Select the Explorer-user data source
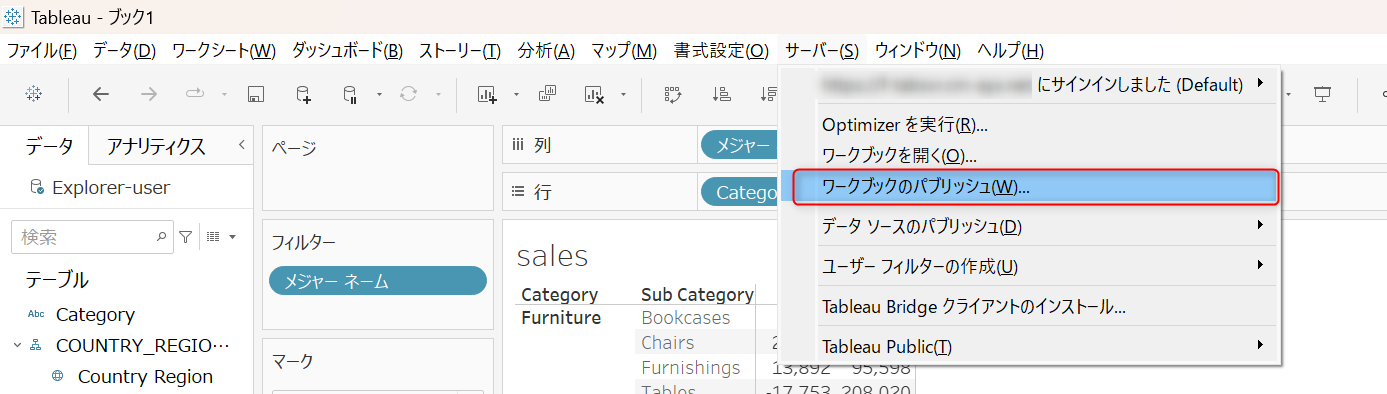The image size is (1387, 394). click(111, 187)
